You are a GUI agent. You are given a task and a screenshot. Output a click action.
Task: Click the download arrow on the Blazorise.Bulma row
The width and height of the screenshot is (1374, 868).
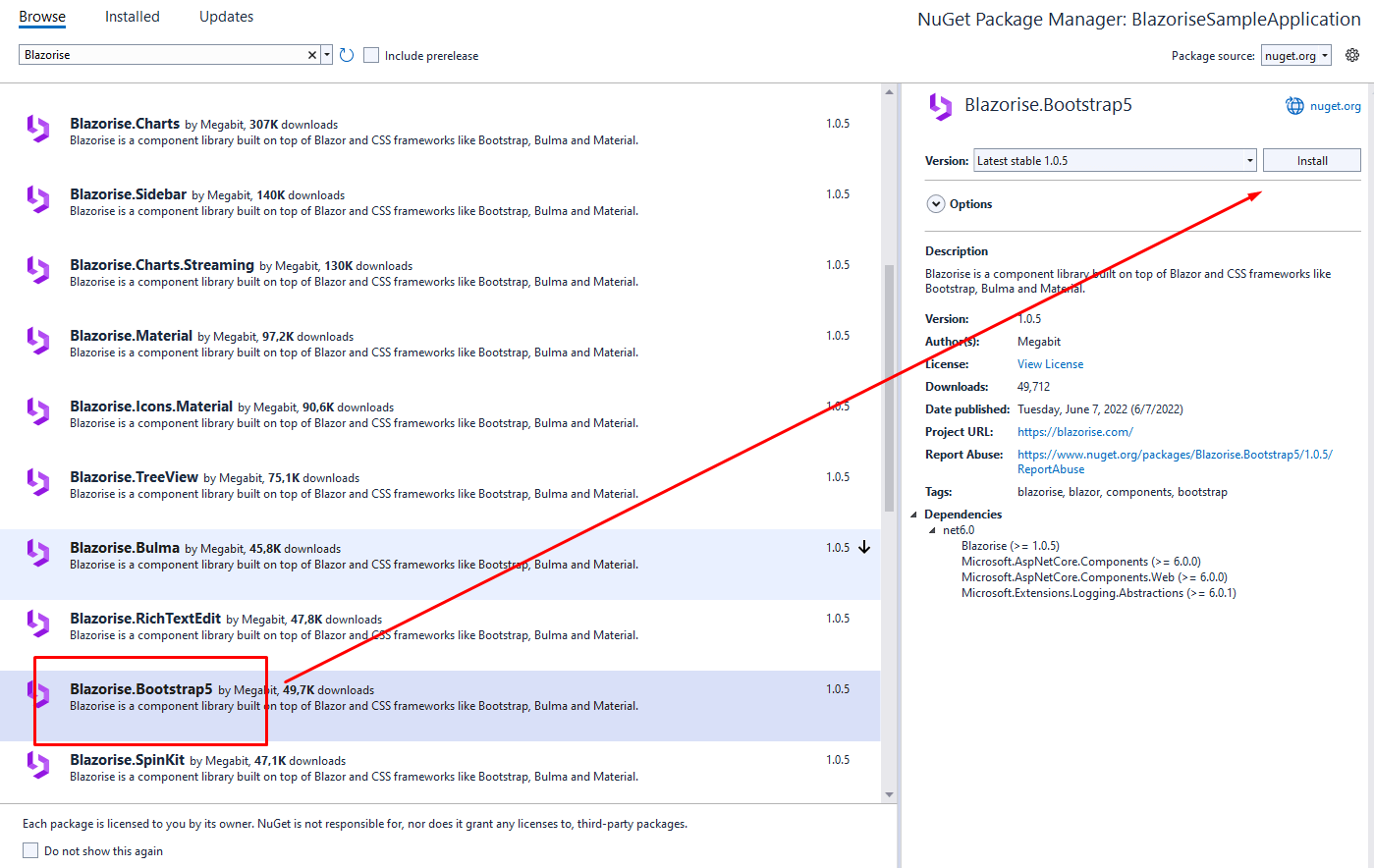tap(864, 547)
